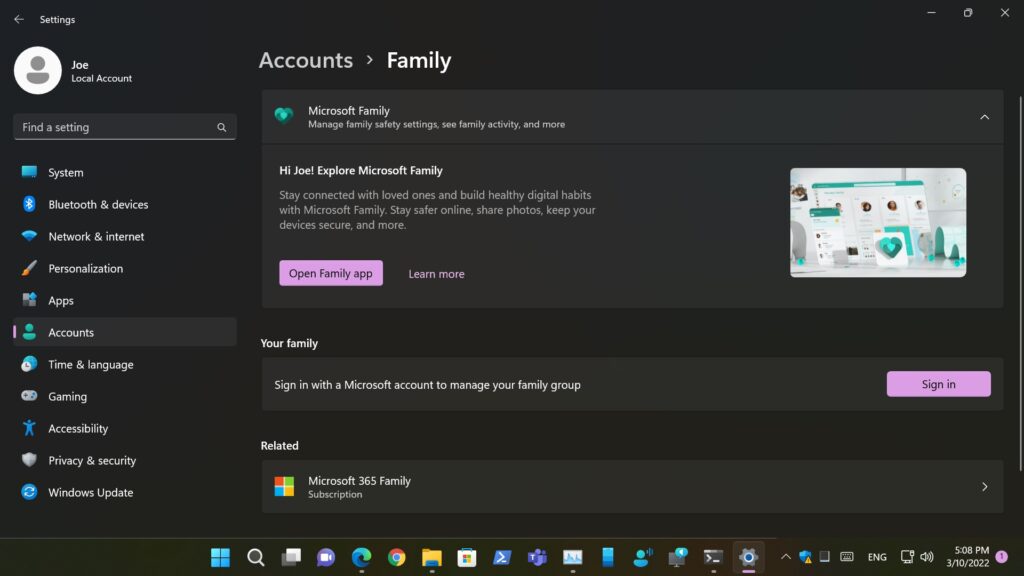Click Accounts in the breadcrumb

tap(305, 60)
